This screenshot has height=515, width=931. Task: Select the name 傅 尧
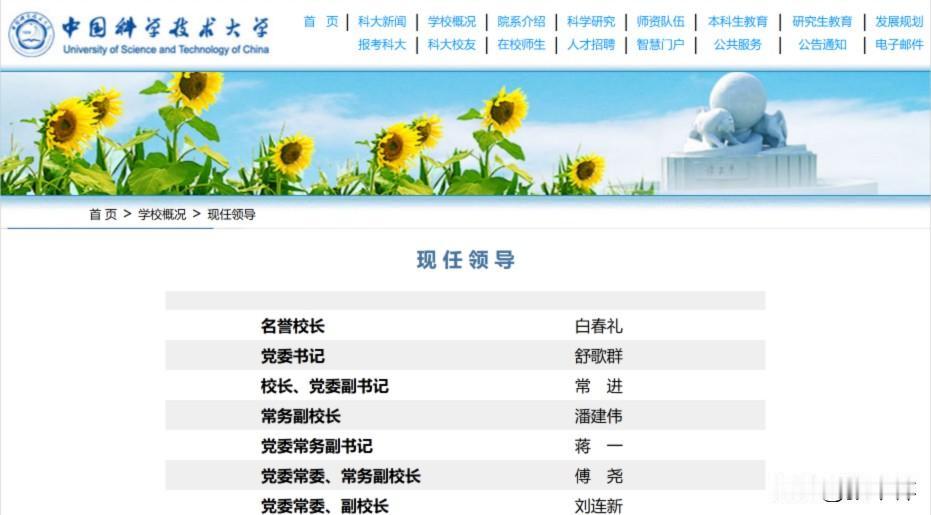pos(598,476)
